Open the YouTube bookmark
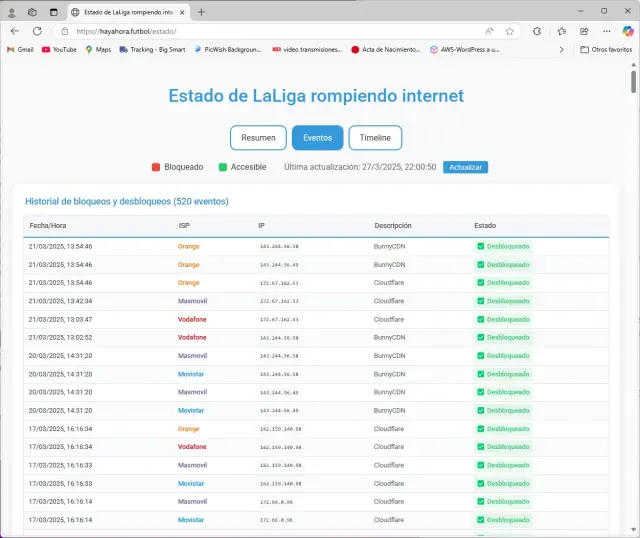The width and height of the screenshot is (640, 538). pyautogui.click(x=59, y=49)
